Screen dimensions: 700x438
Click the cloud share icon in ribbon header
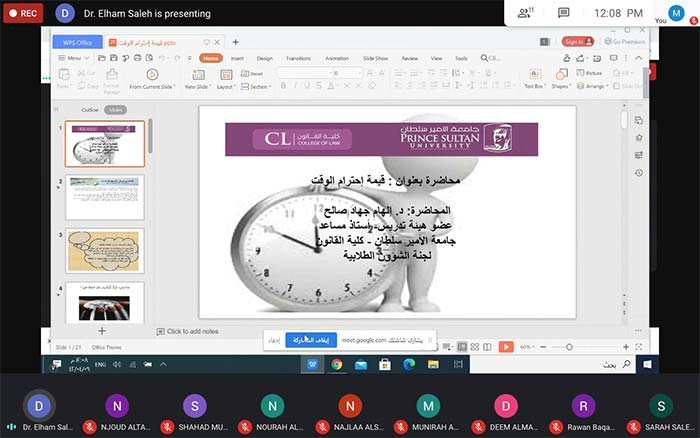pos(580,58)
